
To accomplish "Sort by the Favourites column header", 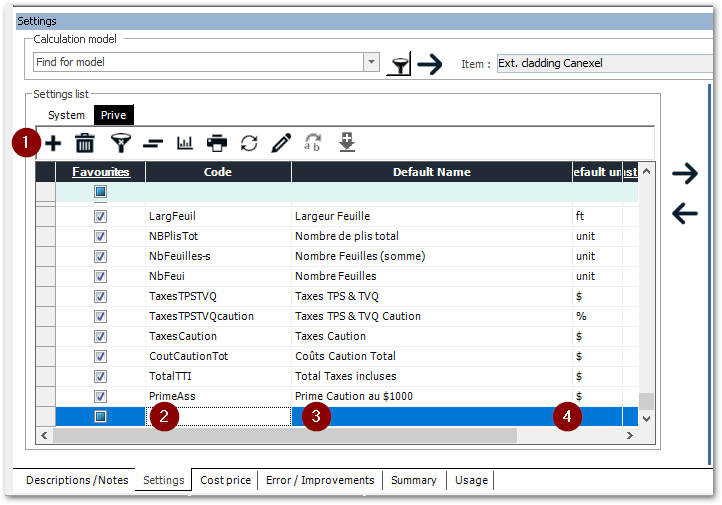I will (x=100, y=172).
